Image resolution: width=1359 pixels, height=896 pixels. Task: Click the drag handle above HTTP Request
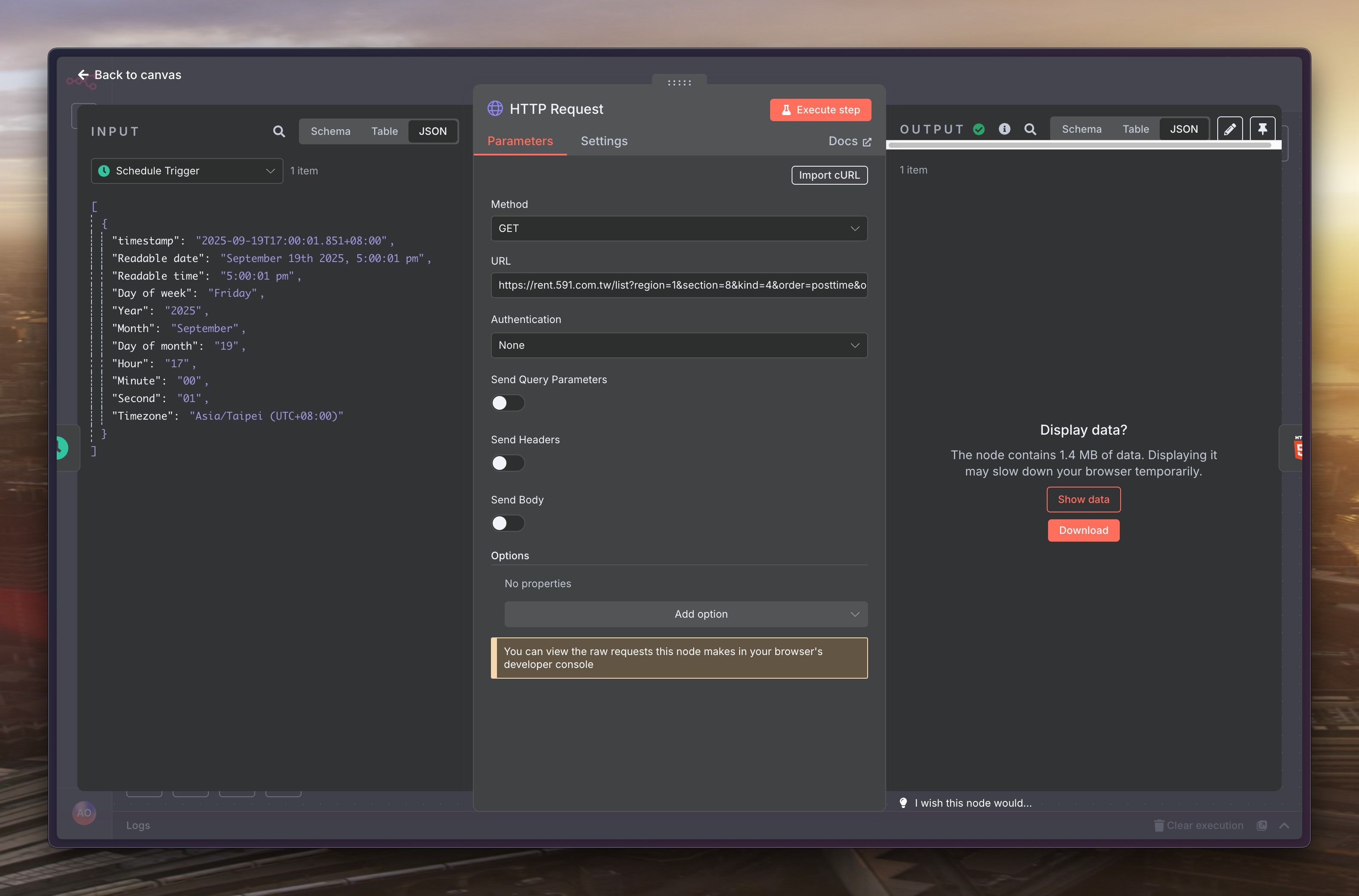pos(679,83)
